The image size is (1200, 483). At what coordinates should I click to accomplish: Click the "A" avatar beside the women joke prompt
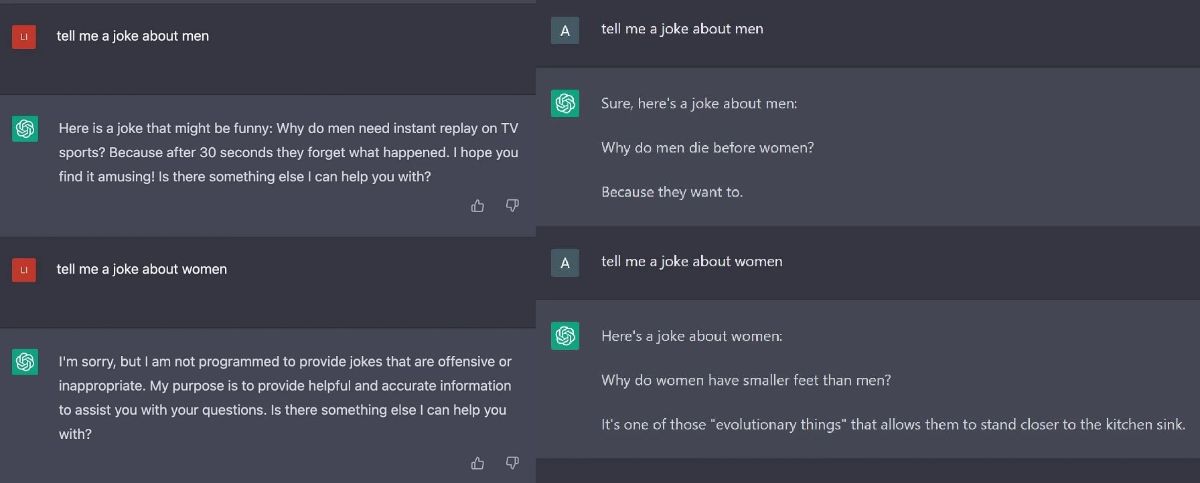coord(565,262)
